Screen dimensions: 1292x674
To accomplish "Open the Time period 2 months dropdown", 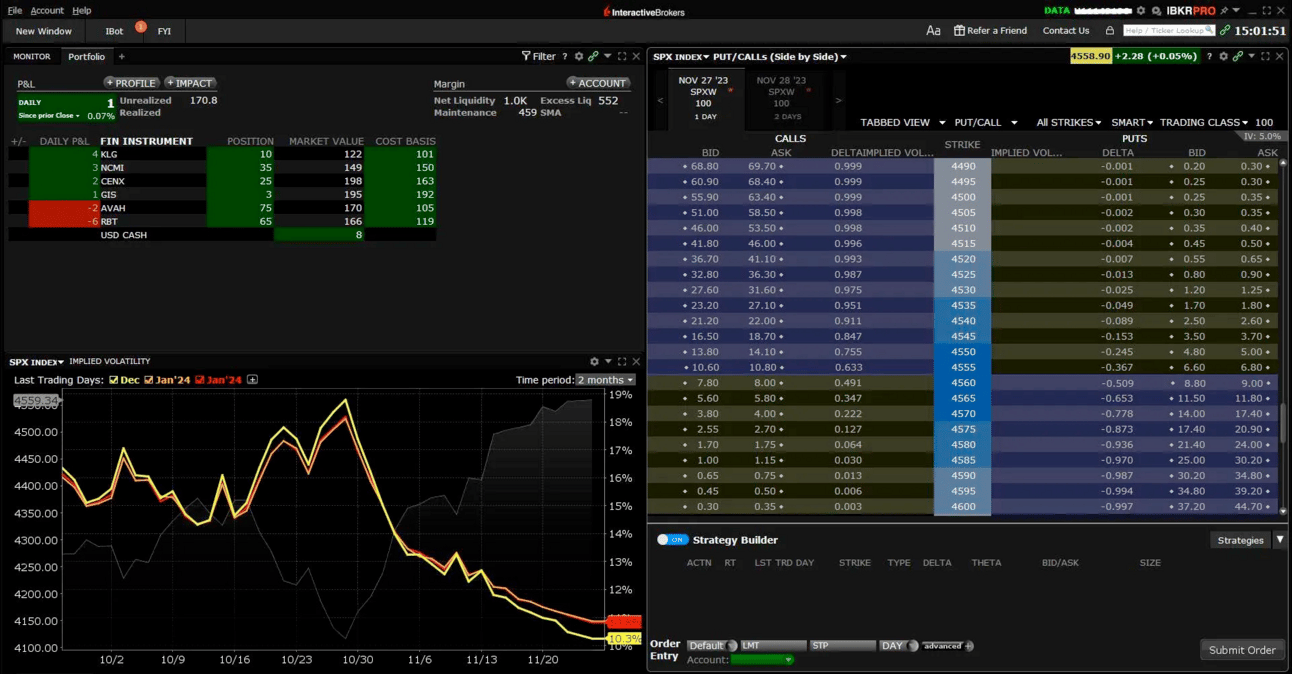I will (605, 380).
